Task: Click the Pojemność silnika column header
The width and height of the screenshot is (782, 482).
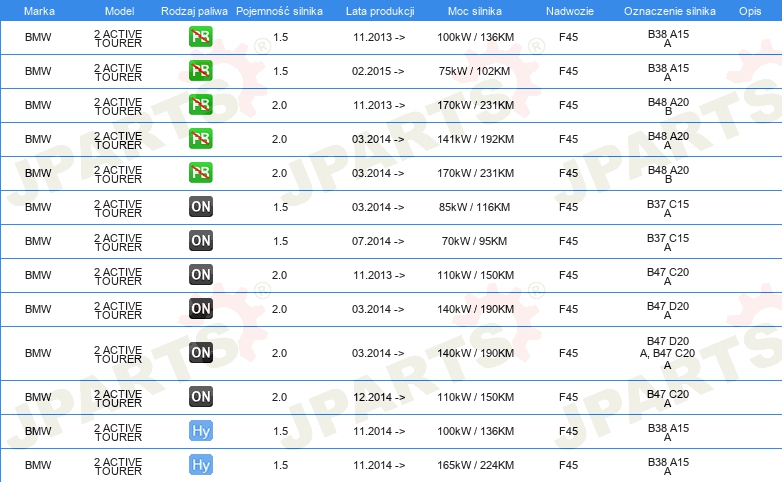Action: coord(279,11)
